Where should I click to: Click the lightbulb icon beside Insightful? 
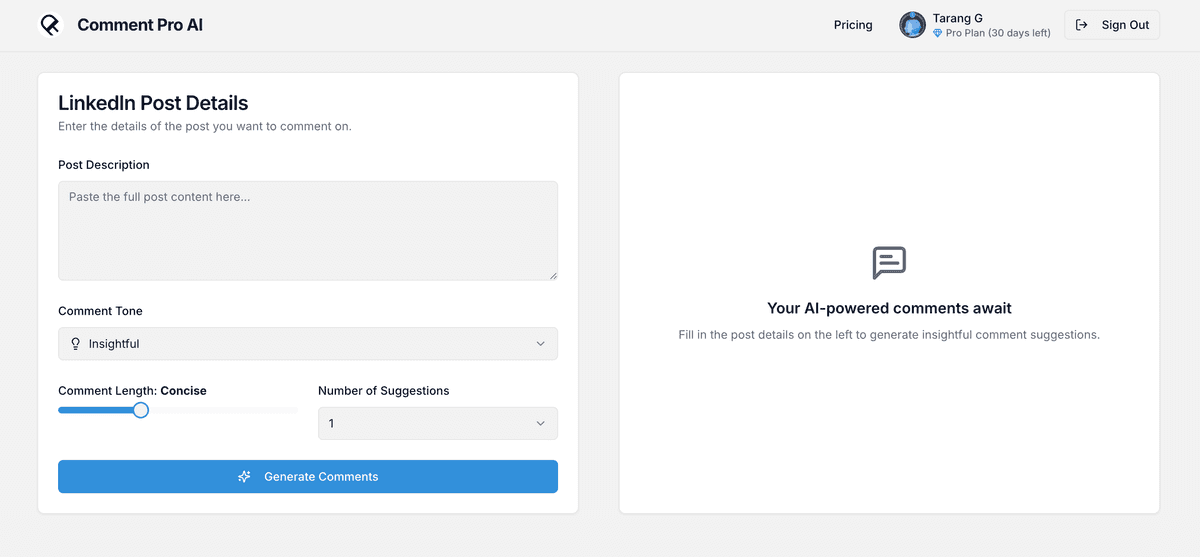pos(75,344)
